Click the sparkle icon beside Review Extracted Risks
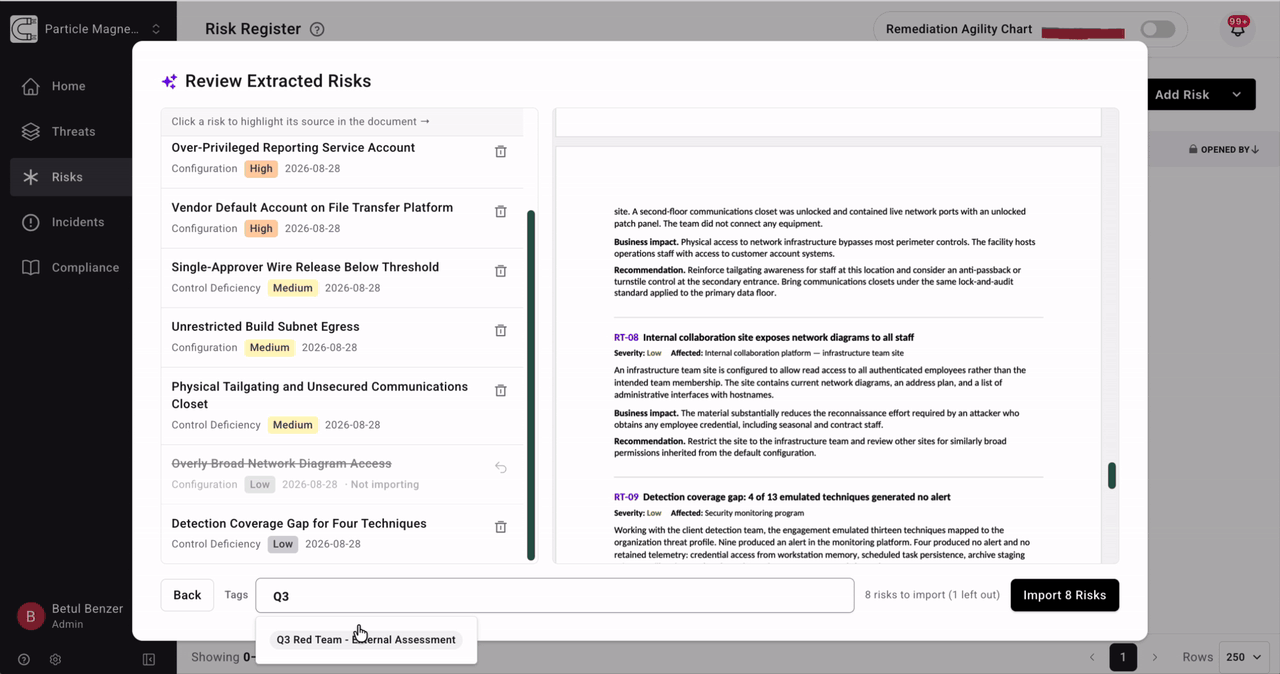Screen dimensions: 1280x674 pos(169,82)
